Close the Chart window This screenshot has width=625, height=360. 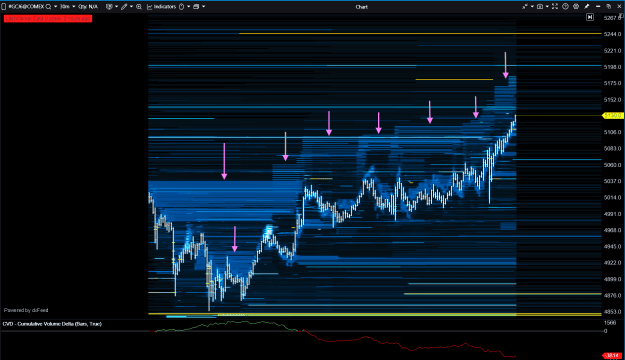pos(619,6)
